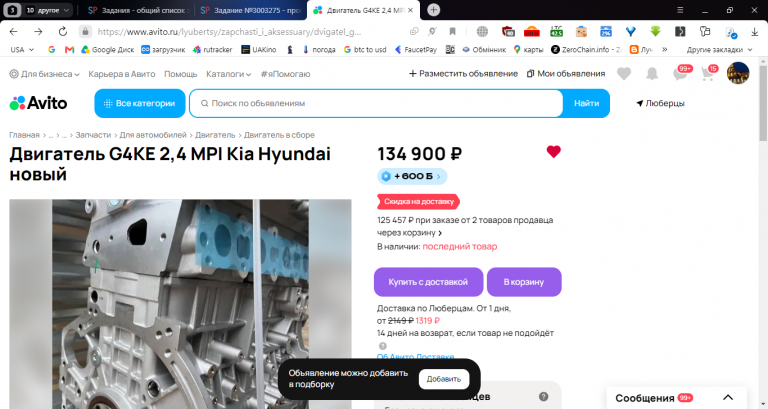The width and height of the screenshot is (768, 409).
Task: Switch to 'Задания - общий список' tab
Action: (137, 10)
